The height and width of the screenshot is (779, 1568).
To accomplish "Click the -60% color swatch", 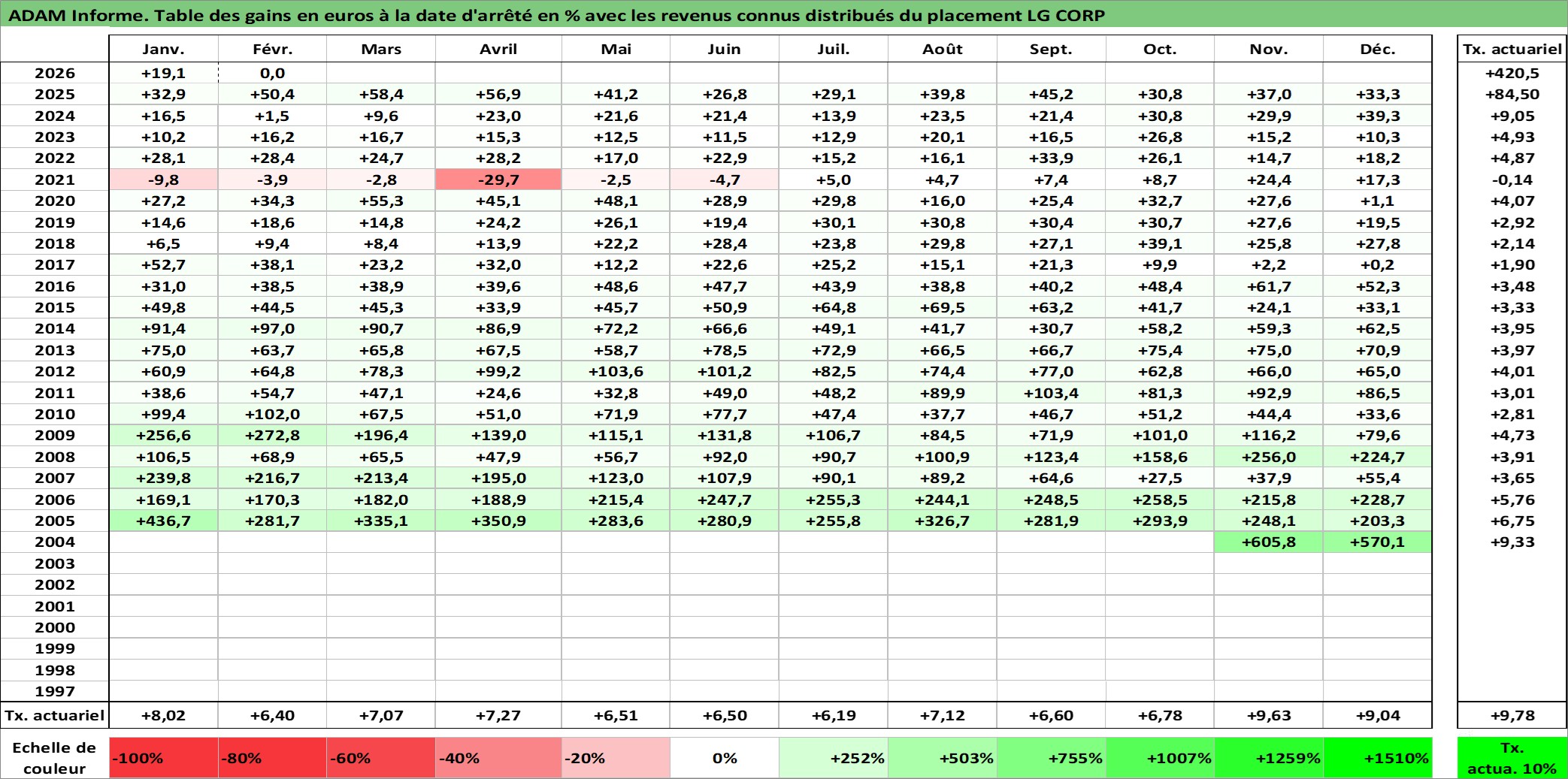I will 381,758.
